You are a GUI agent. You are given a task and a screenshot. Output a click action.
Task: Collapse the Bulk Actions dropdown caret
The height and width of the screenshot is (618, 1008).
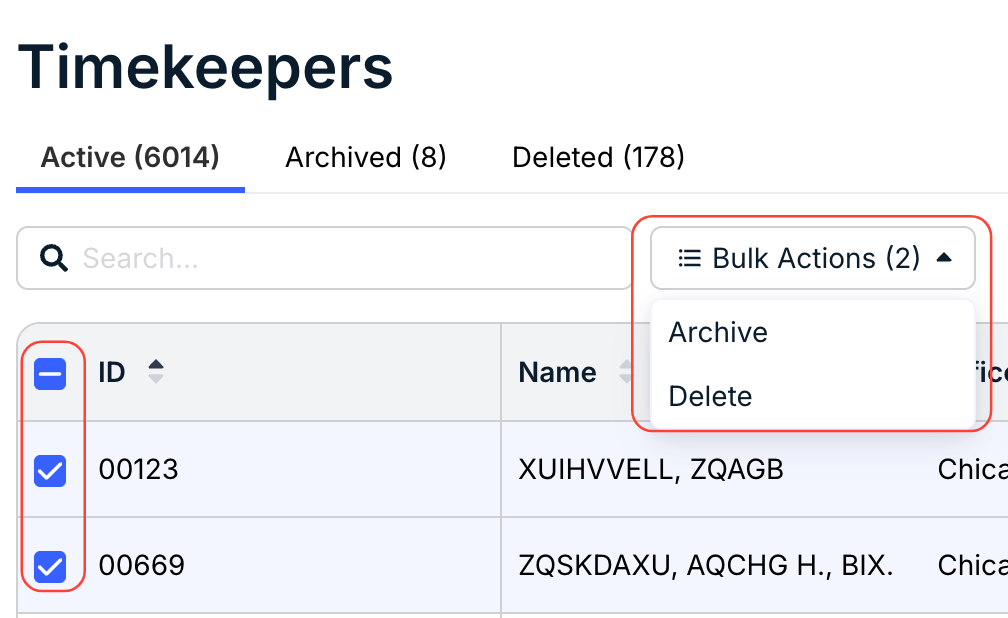click(x=944, y=257)
